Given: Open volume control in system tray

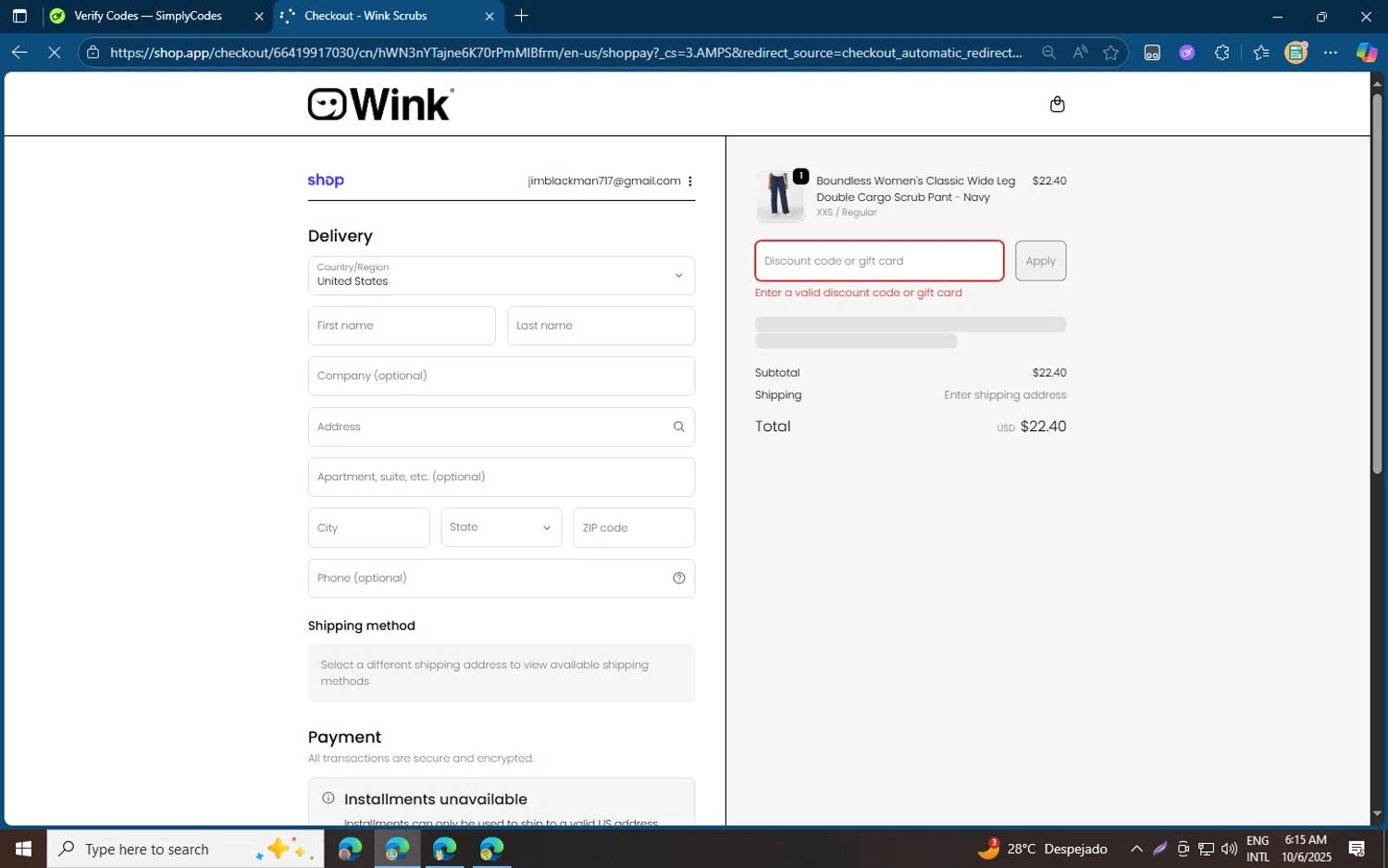Looking at the screenshot, I should 1229,849.
